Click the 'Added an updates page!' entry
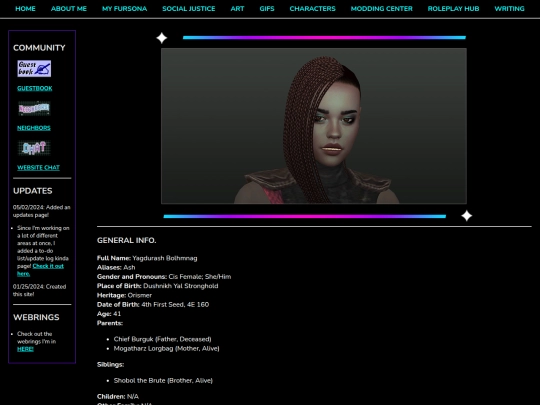This screenshot has width=540, height=405. click(x=41, y=211)
